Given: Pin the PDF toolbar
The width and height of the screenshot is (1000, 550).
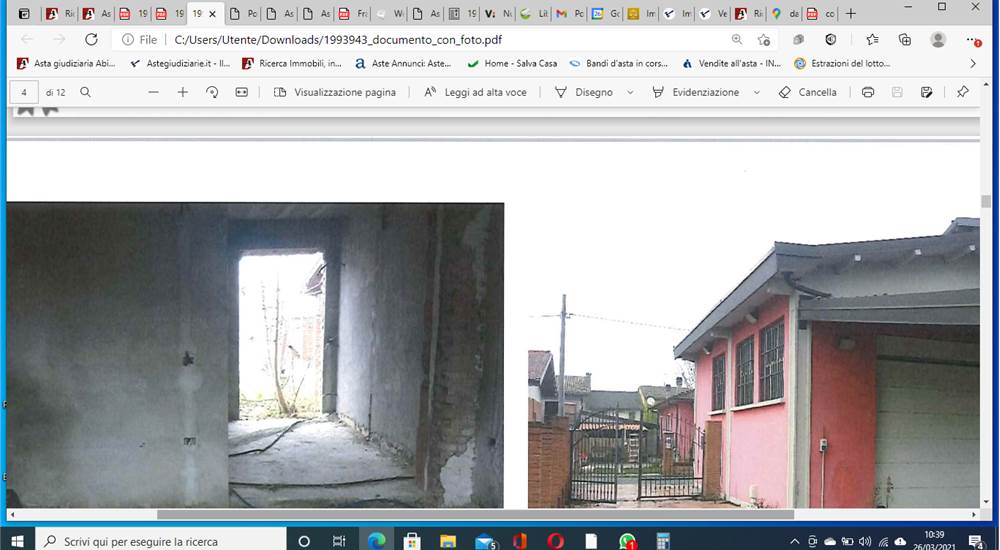Looking at the screenshot, I should coord(962,93).
